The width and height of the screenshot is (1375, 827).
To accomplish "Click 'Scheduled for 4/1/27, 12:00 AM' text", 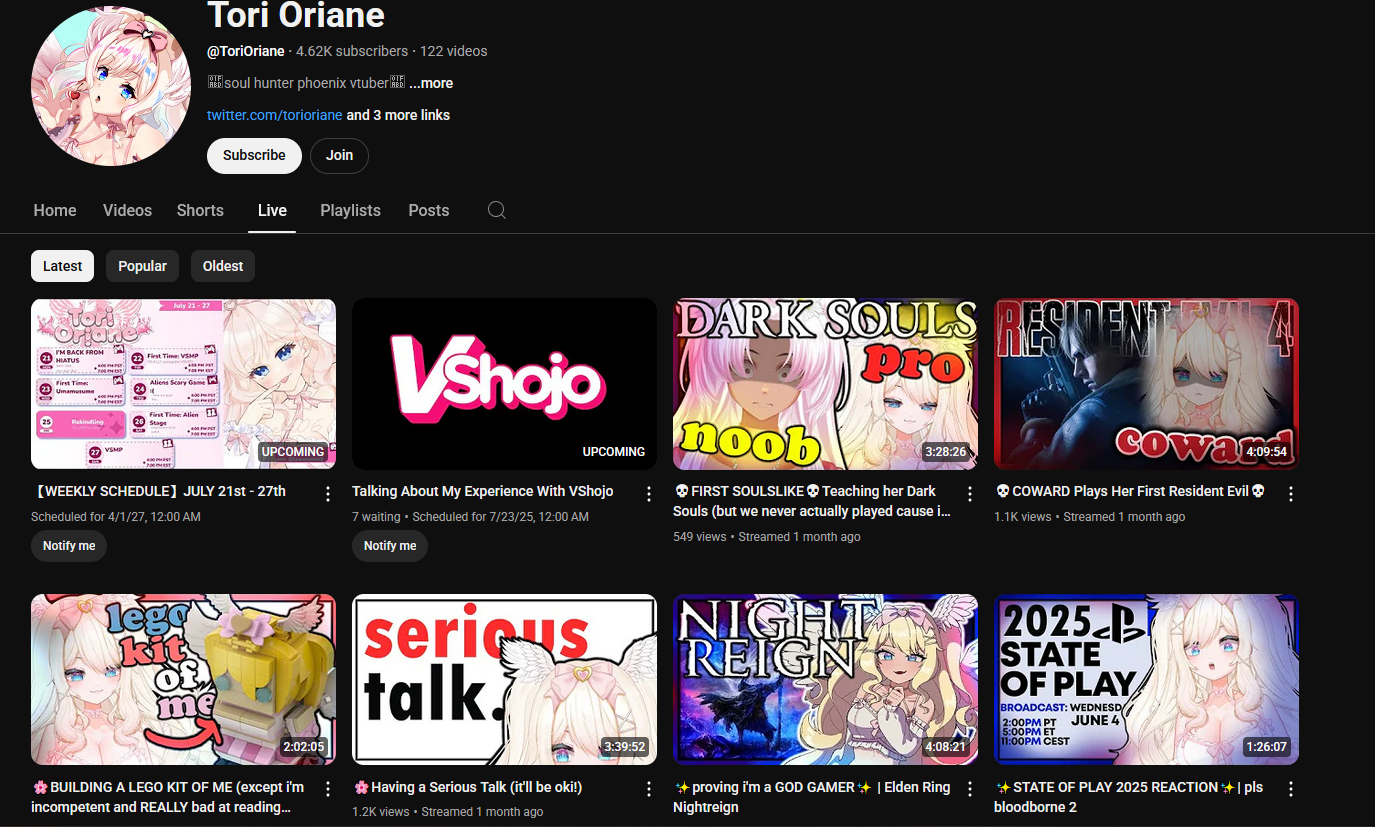I will 116,517.
